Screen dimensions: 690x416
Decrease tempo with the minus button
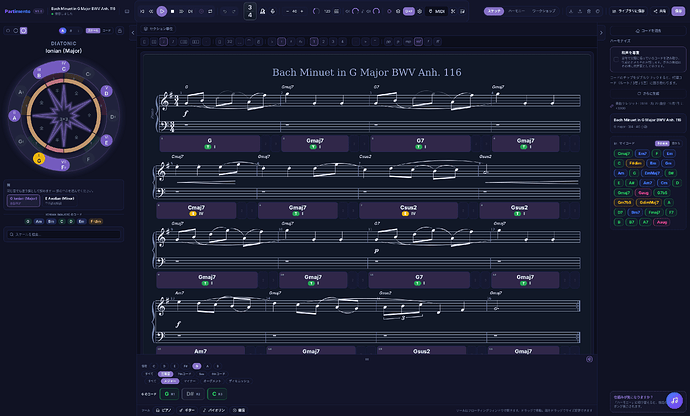coord(287,11)
